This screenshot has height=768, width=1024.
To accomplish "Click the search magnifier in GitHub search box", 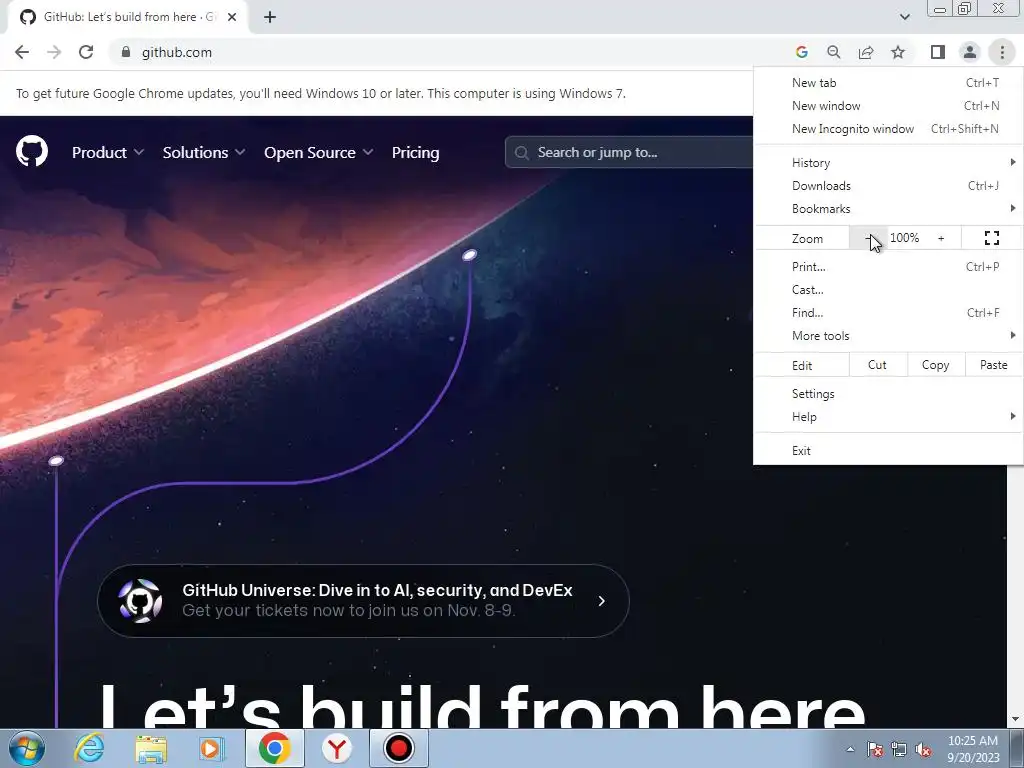I will pyautogui.click(x=521, y=153).
